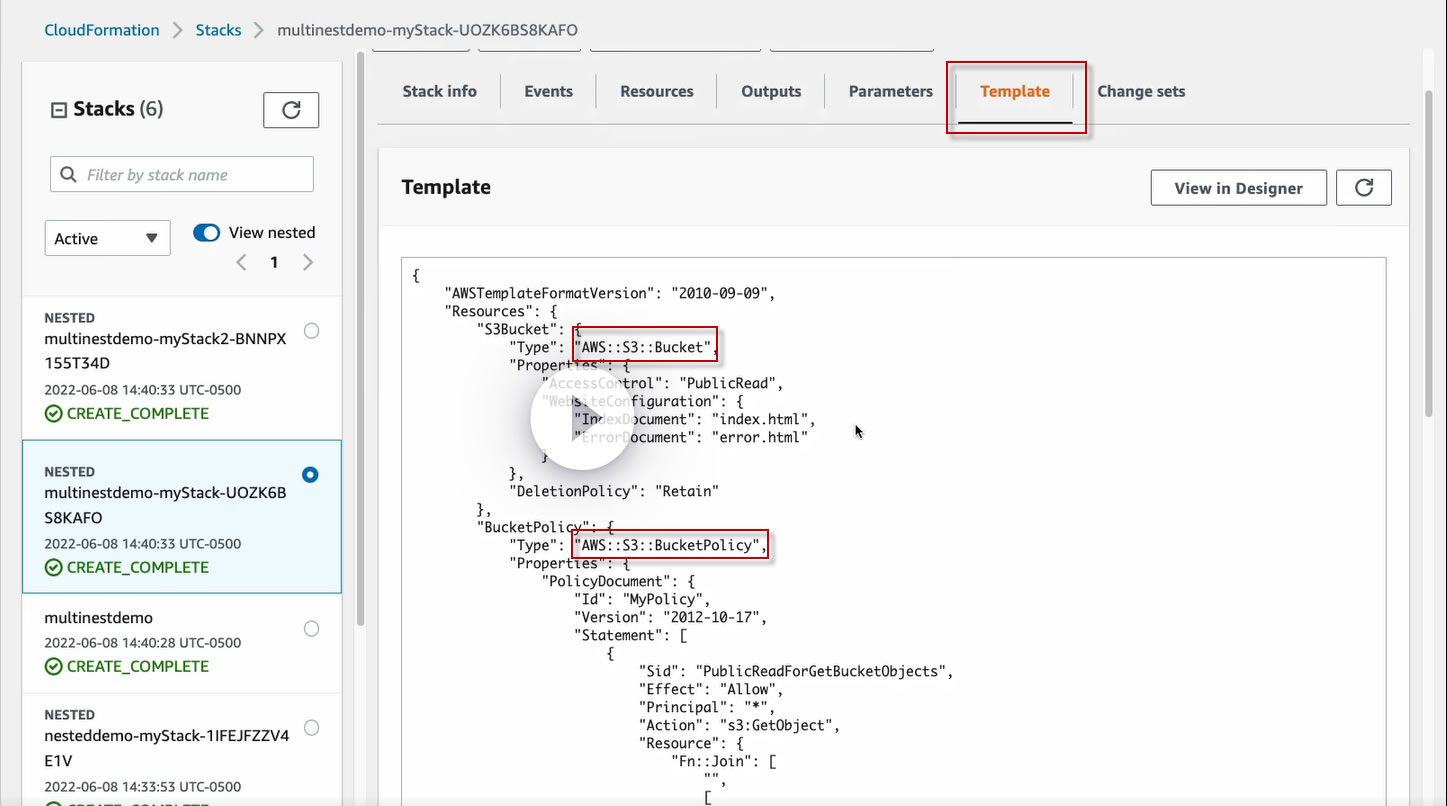Click the "Id": "MyPolicy" line

coord(642,599)
